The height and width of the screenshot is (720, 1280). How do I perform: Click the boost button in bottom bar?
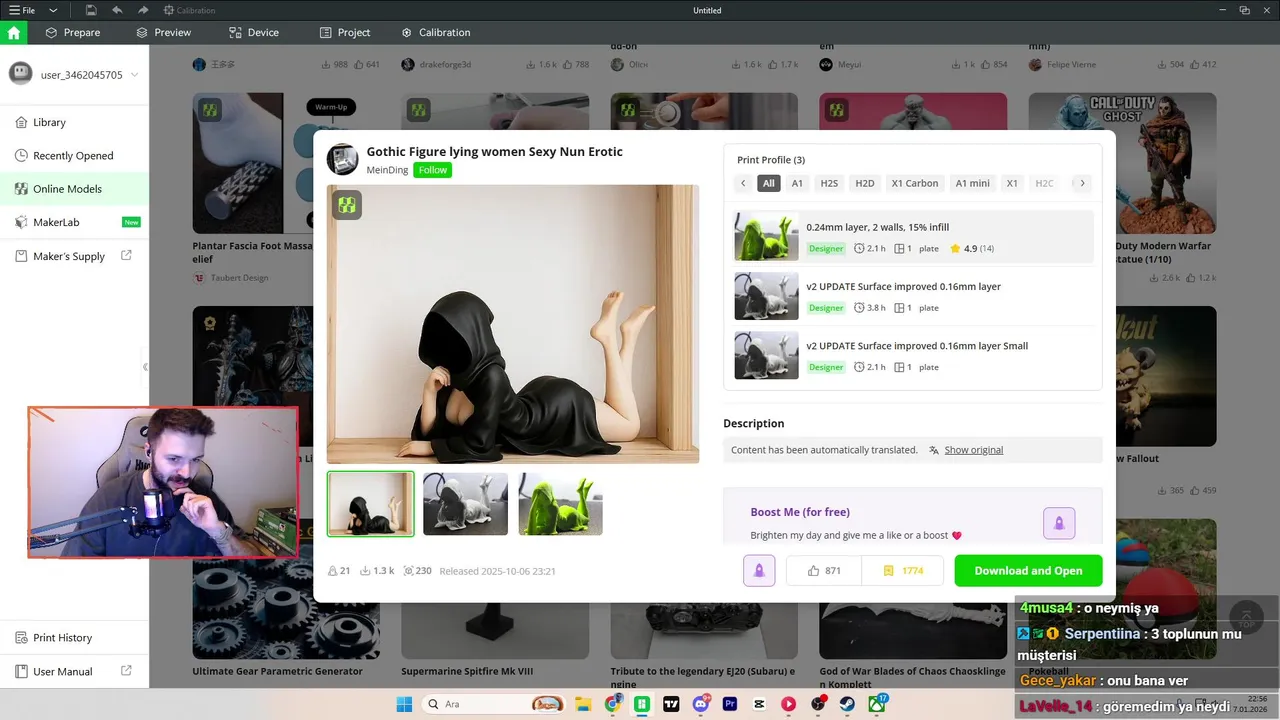[759, 571]
